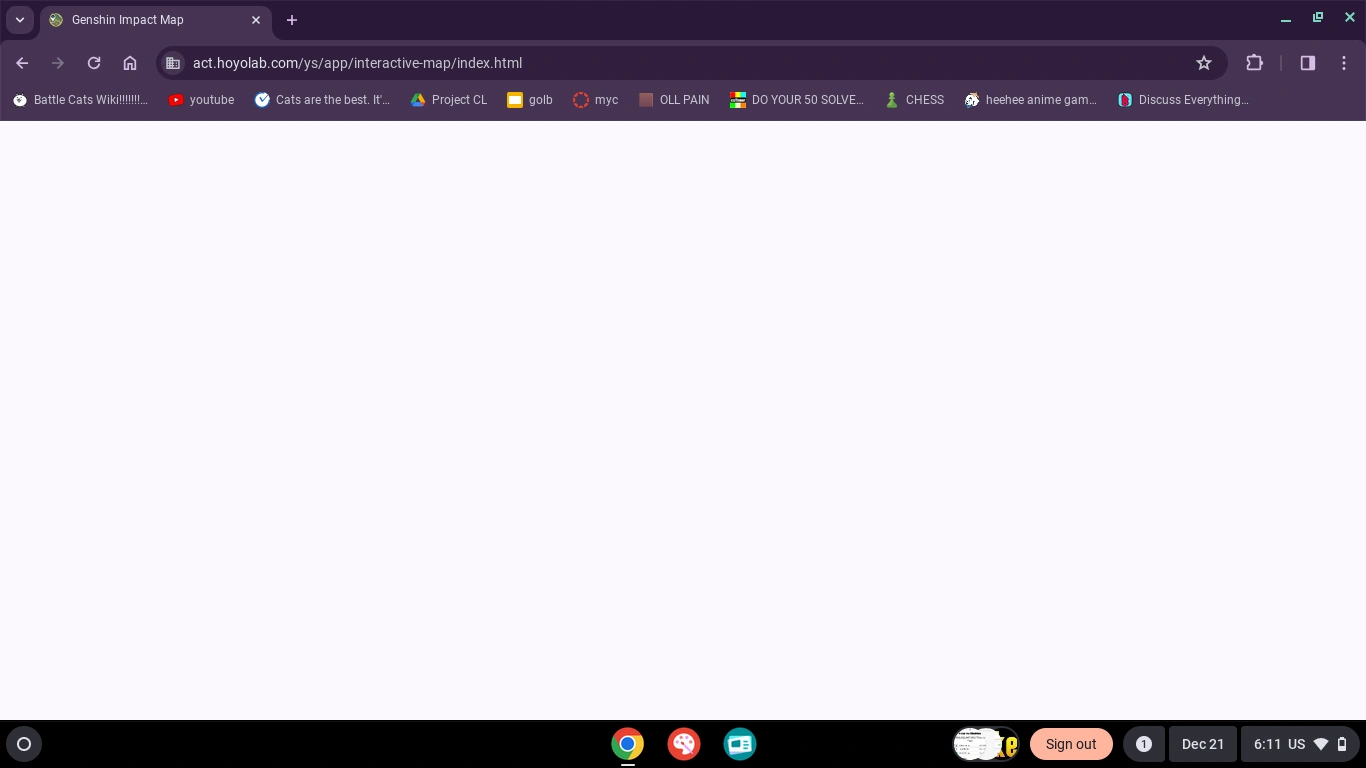The image size is (1366, 768).
Task: Open a new browser tab
Action: [x=291, y=20]
